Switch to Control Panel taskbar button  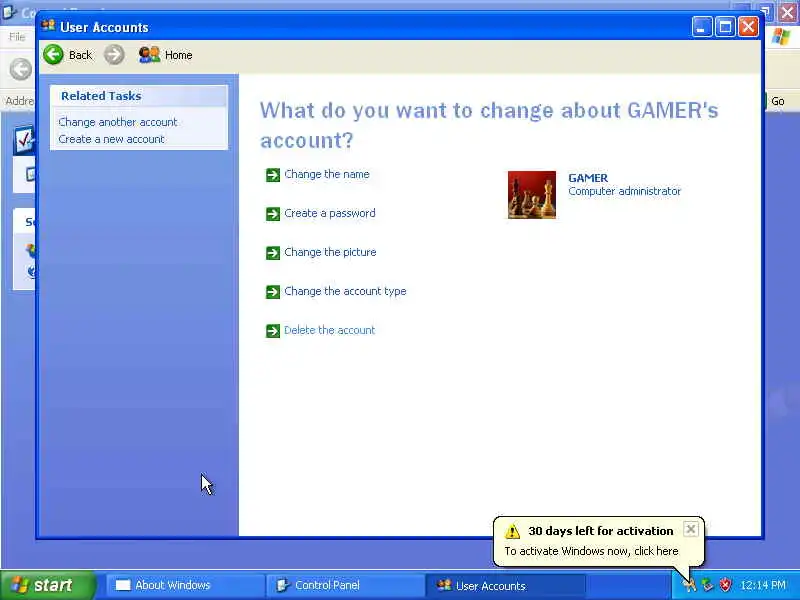(344, 585)
